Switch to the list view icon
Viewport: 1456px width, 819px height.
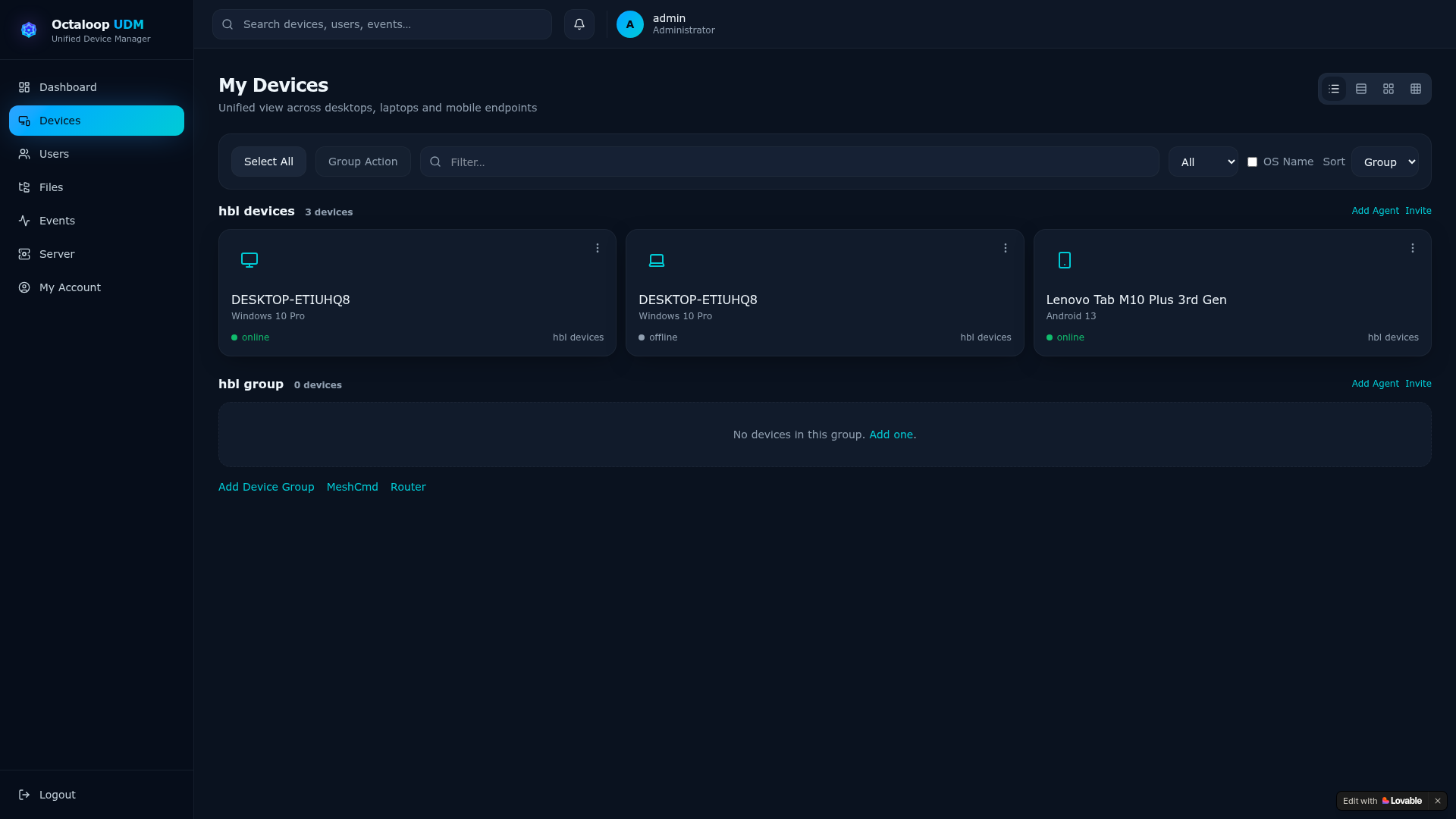click(1334, 89)
